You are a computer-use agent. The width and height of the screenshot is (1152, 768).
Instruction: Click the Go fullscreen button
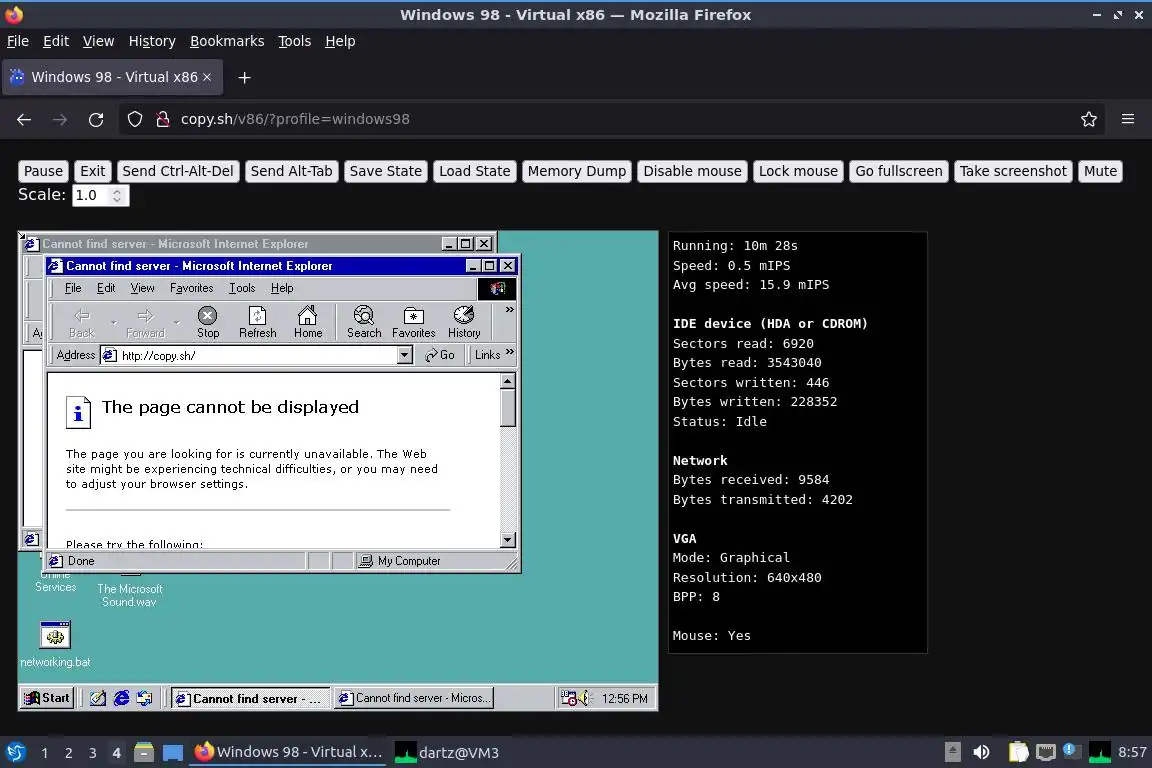(899, 171)
